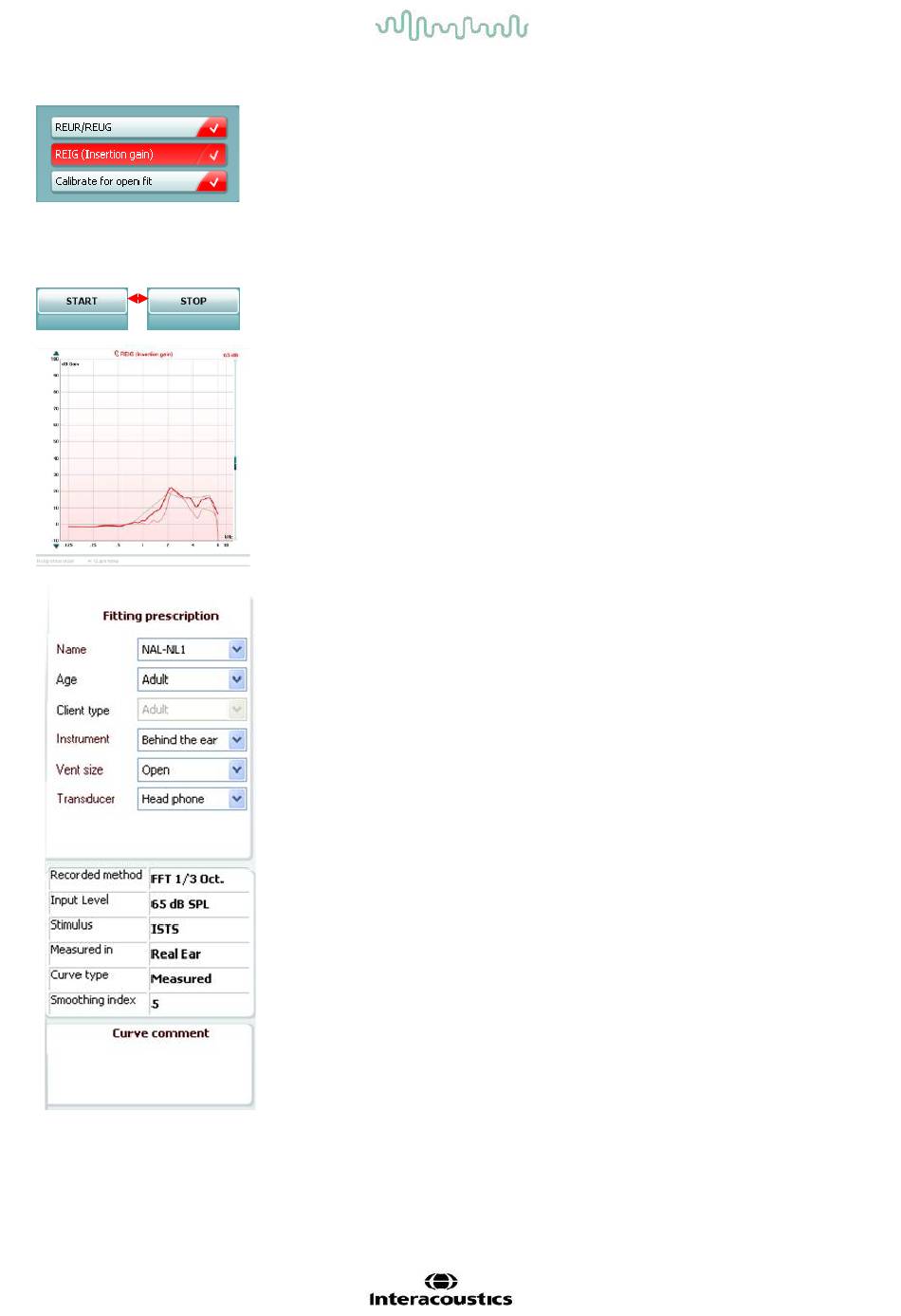Click the Input Level value 65 dB SPL
This screenshot has height=1316, width=901.
[180, 904]
